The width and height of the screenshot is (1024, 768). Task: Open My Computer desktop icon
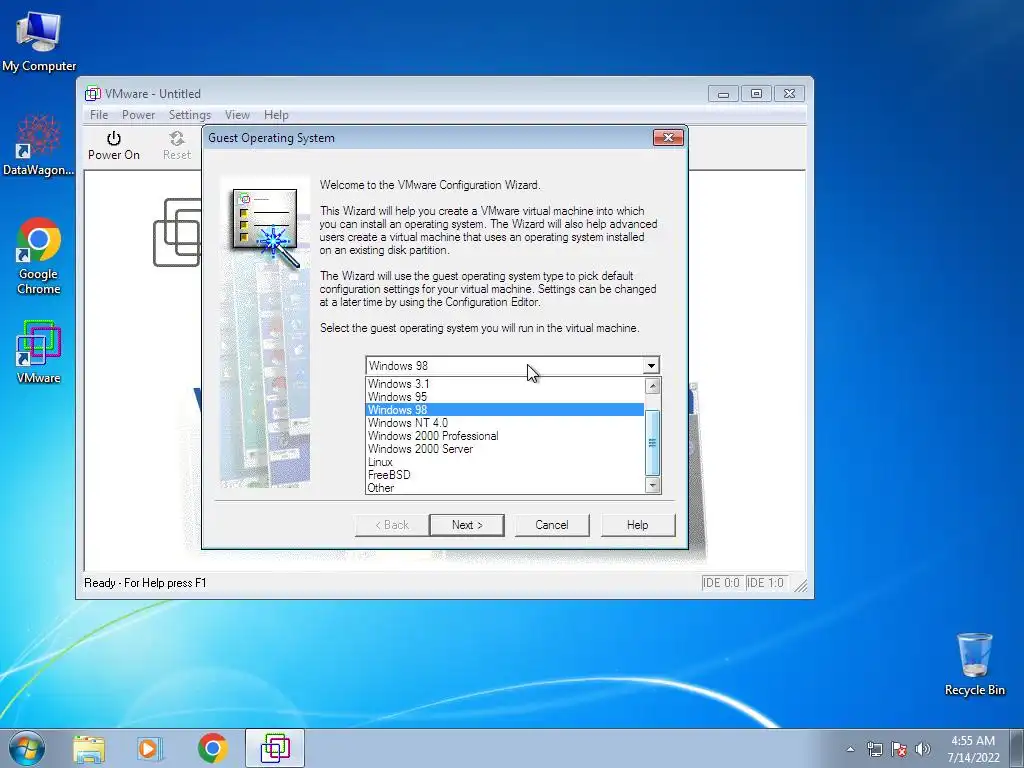(39, 40)
